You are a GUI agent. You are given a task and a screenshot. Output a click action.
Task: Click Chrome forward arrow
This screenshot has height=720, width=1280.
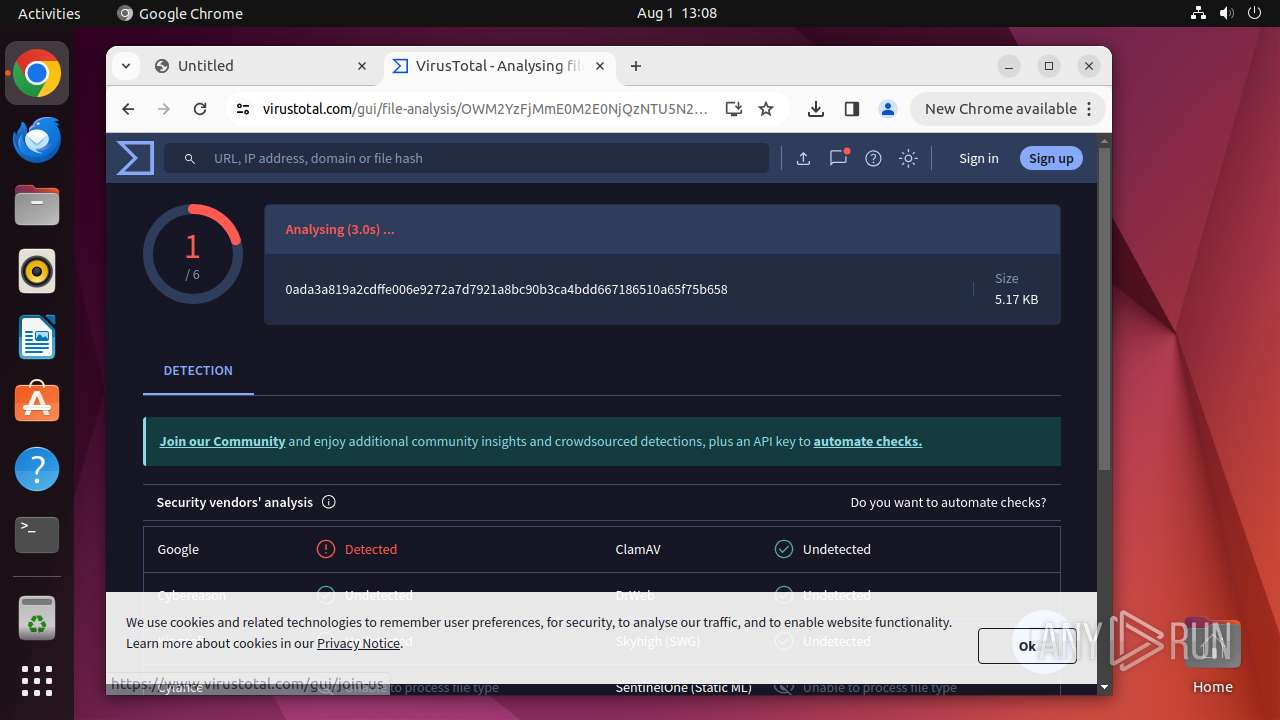[164, 109]
